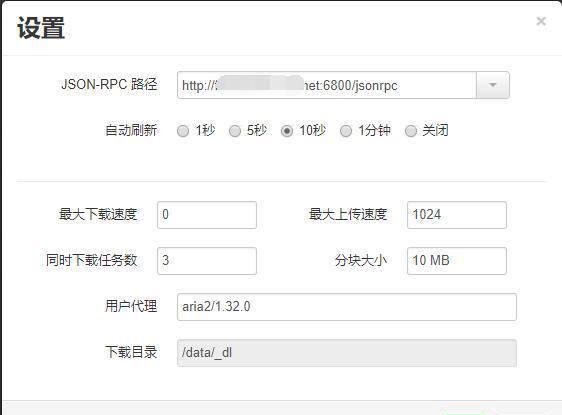Click the 分块大小 field showing 10 MB
562x415 pixels.
point(457,261)
